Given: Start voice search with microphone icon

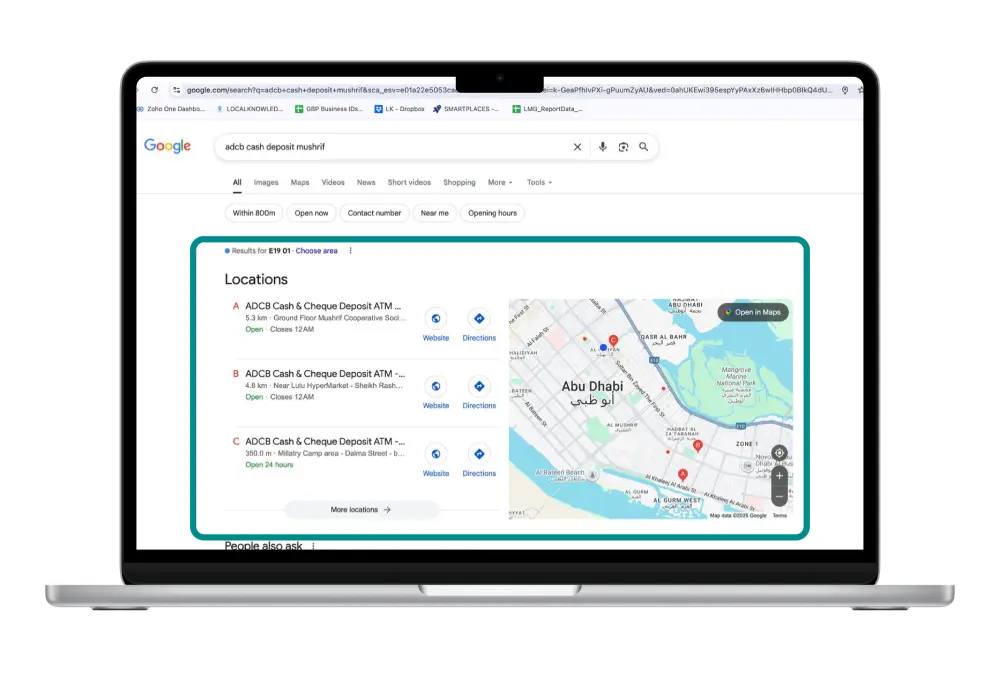Looking at the screenshot, I should coord(602,147).
